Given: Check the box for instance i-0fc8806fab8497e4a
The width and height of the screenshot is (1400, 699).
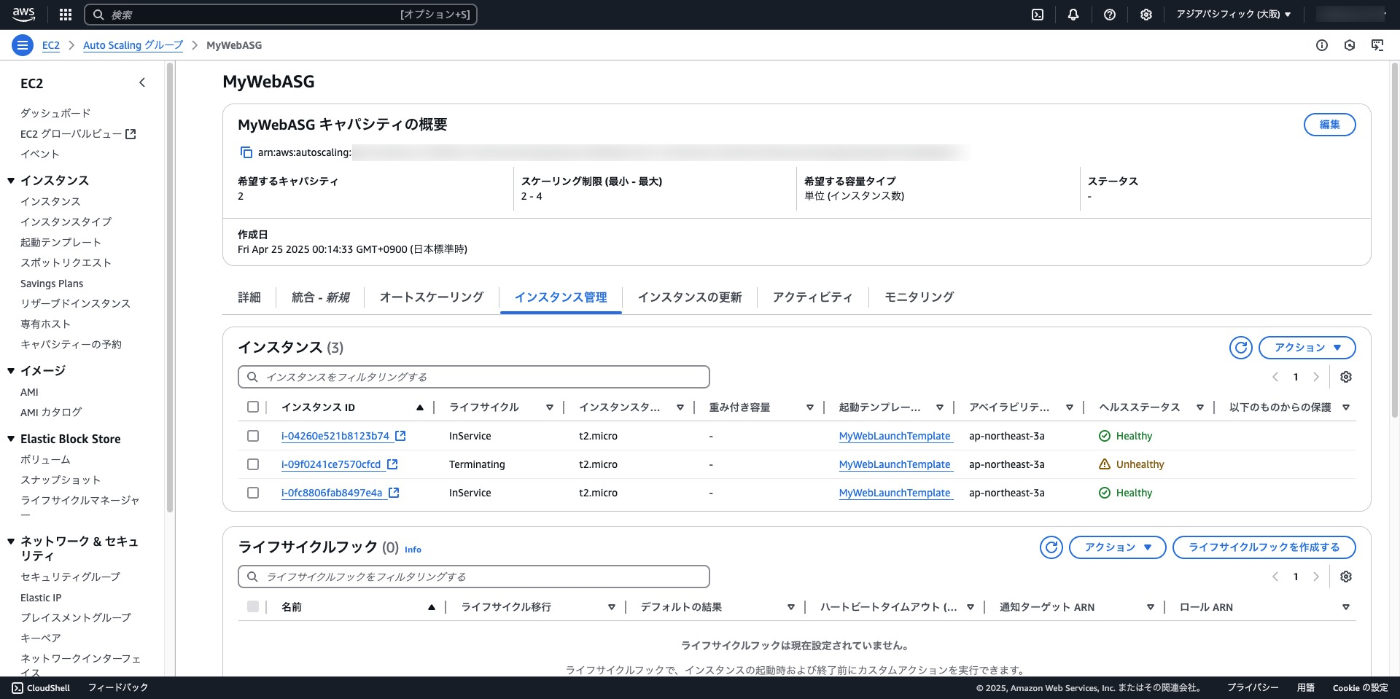Looking at the screenshot, I should click(253, 493).
